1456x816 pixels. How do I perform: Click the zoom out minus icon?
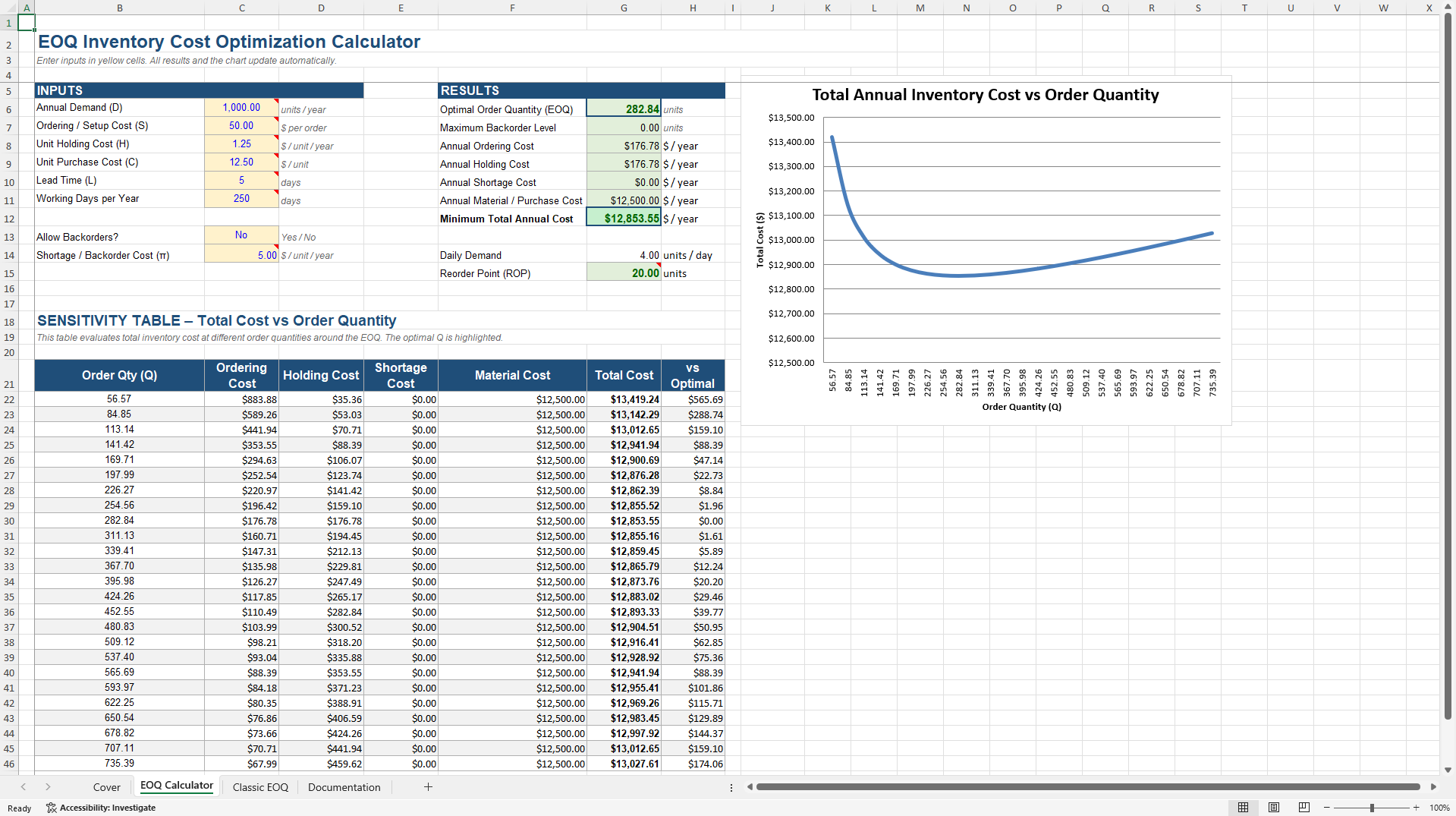point(1326,808)
